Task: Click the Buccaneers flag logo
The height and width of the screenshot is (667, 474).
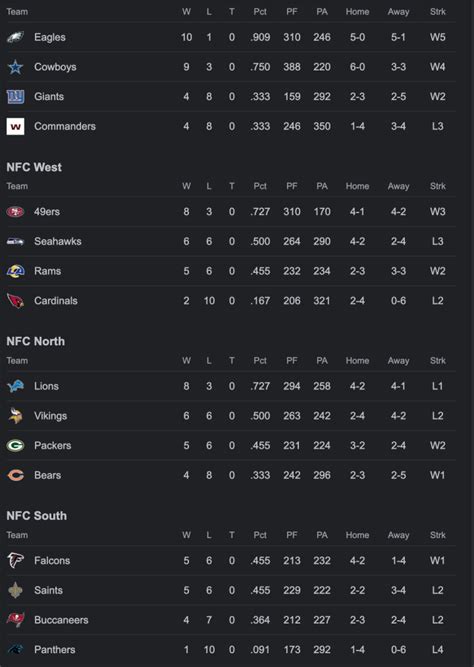Action: pos(15,620)
